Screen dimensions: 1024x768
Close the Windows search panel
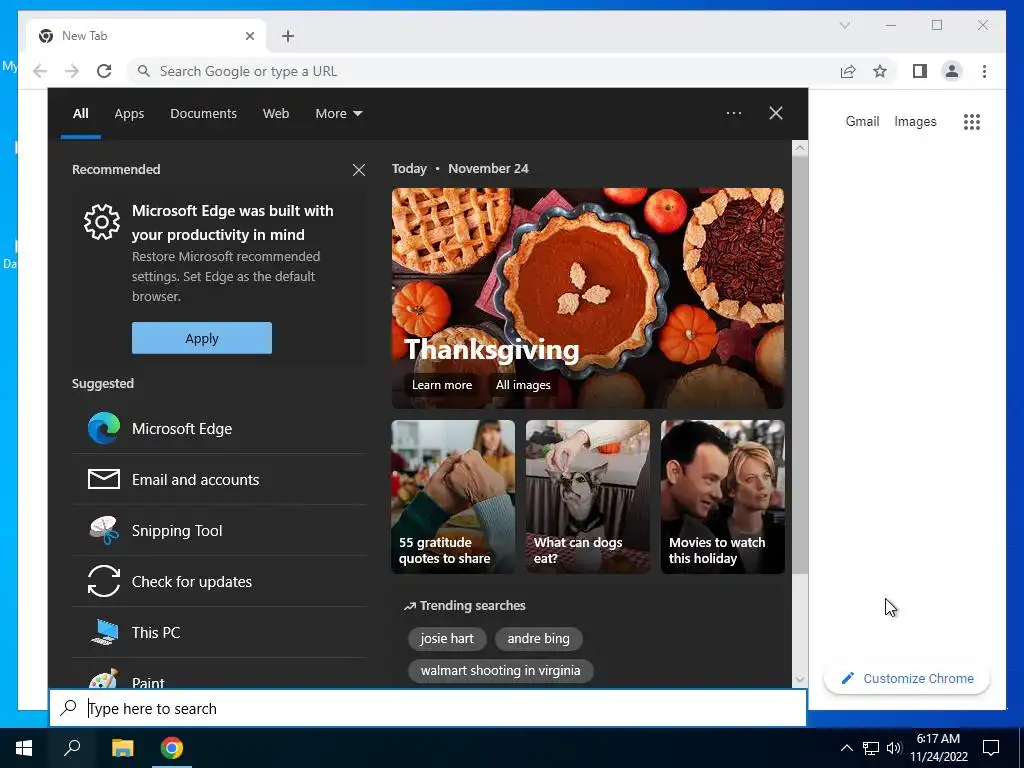(775, 113)
